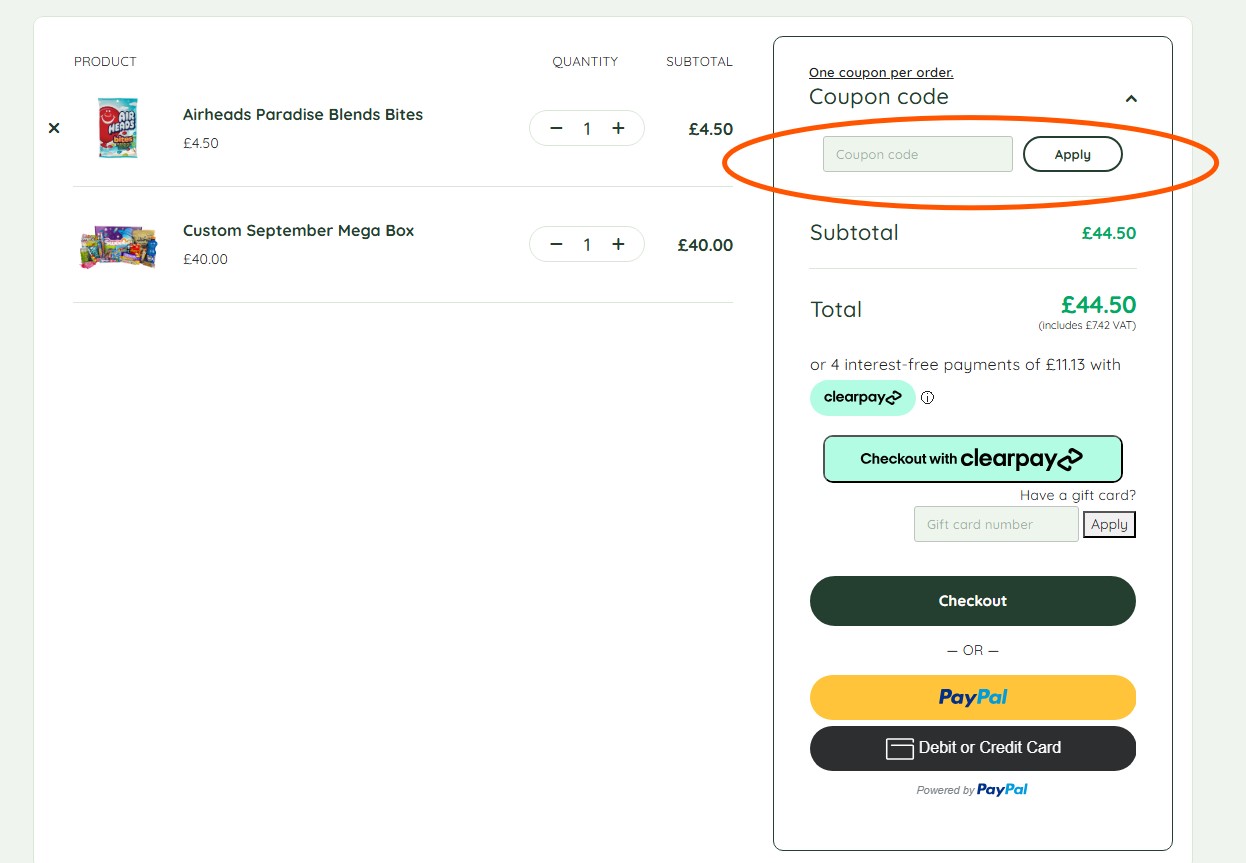
Task: Focus the Gift card number field
Action: tap(996, 524)
